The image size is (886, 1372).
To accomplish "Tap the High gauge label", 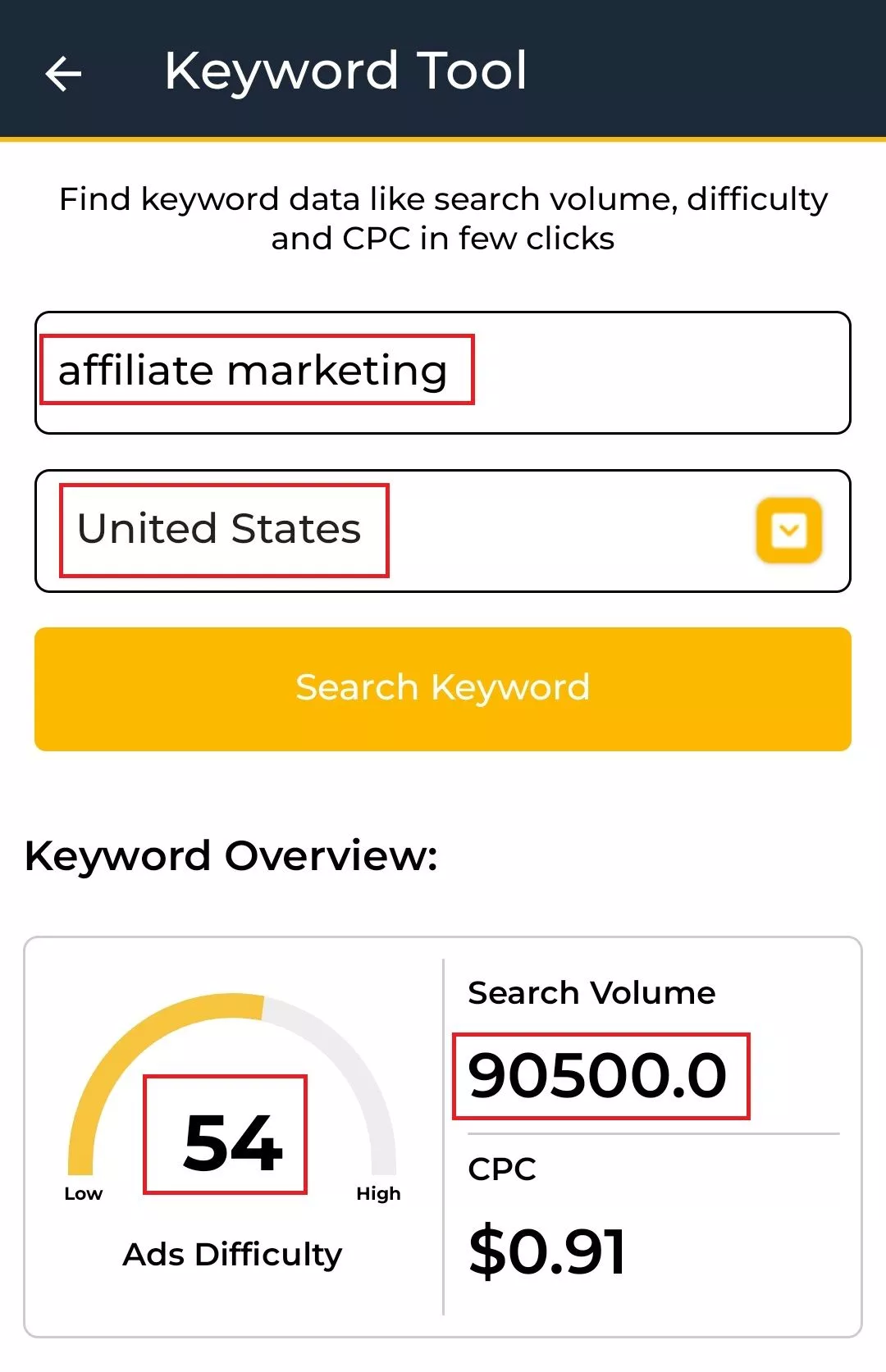I will (x=378, y=1194).
